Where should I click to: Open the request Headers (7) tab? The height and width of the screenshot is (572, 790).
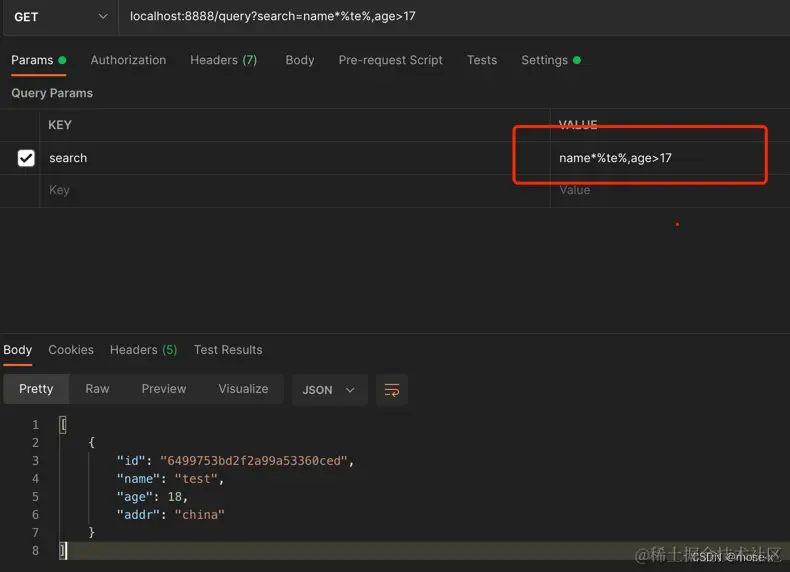(x=223, y=60)
